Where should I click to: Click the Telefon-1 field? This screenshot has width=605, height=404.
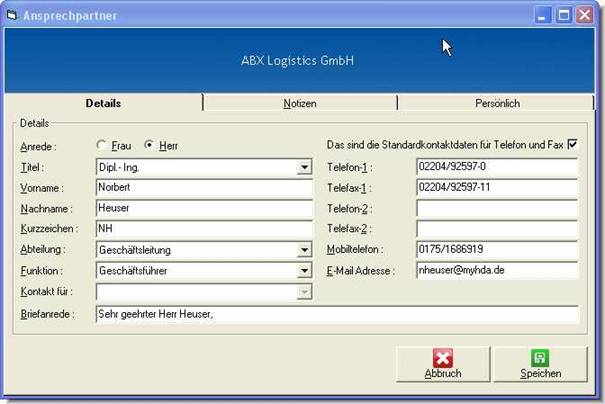click(x=497, y=167)
